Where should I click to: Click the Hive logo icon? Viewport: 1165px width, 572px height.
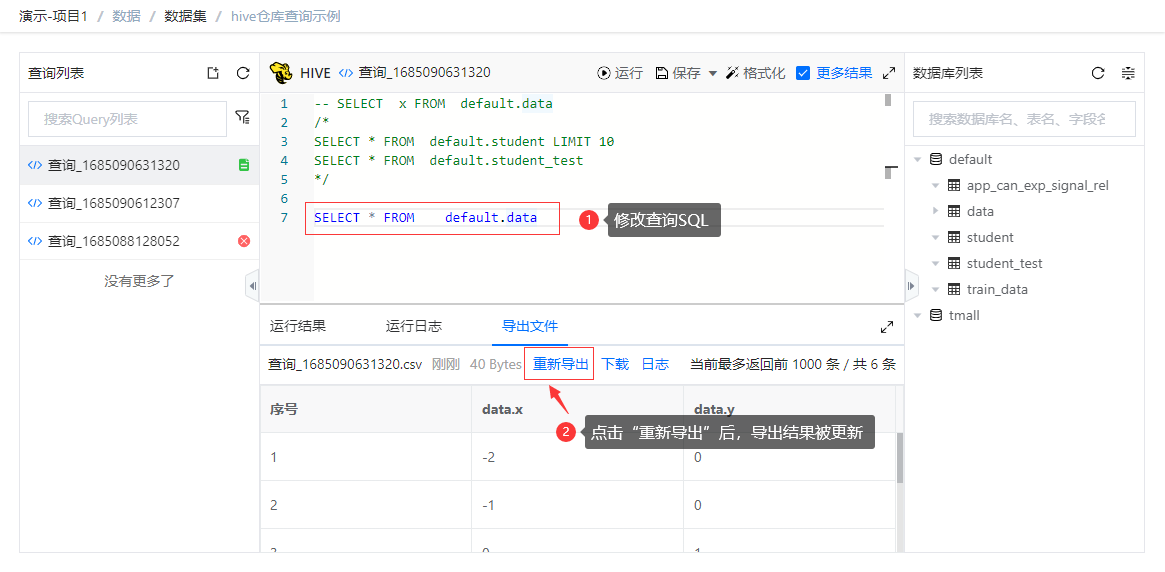click(x=280, y=73)
